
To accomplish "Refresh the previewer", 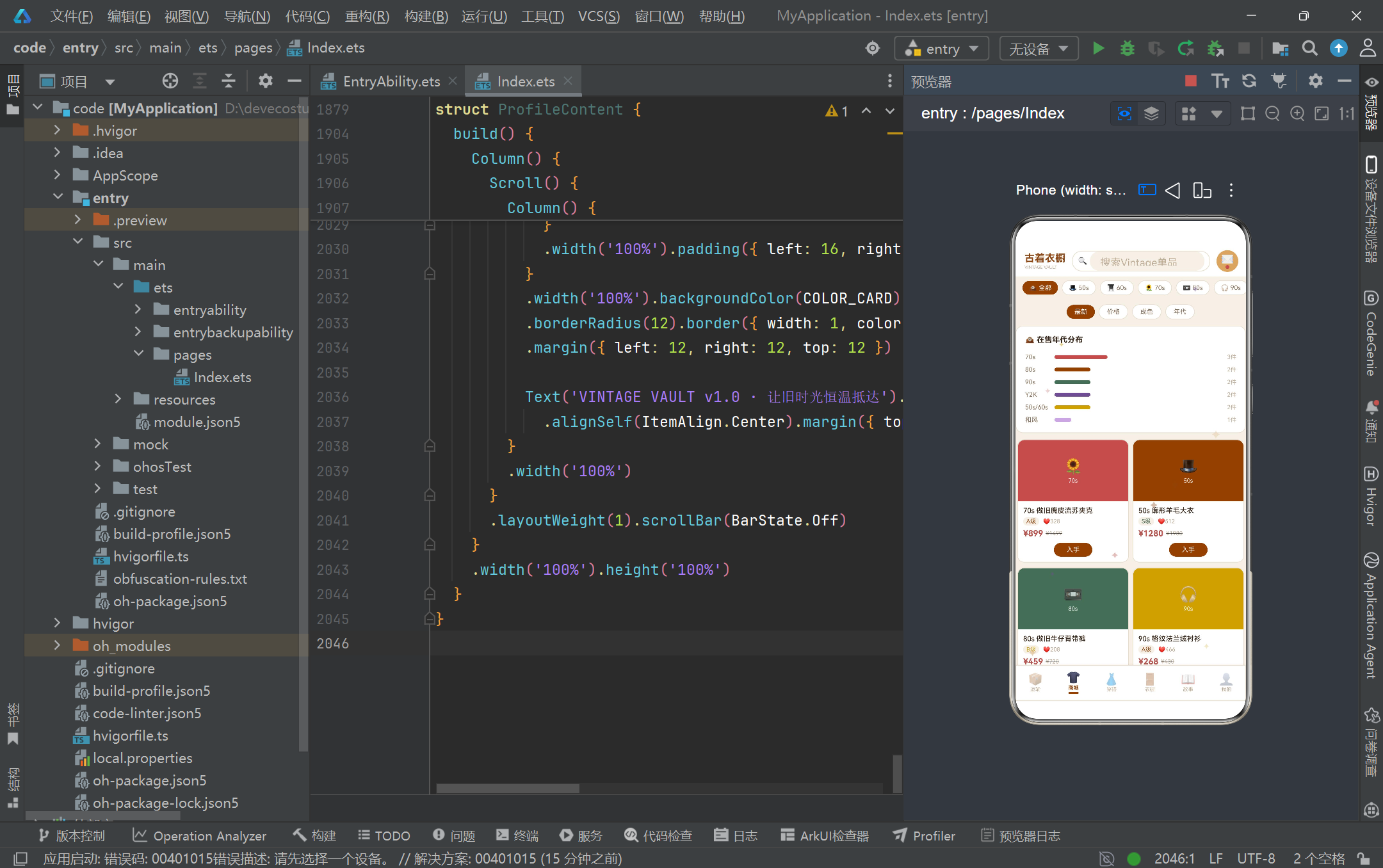I will [1249, 81].
